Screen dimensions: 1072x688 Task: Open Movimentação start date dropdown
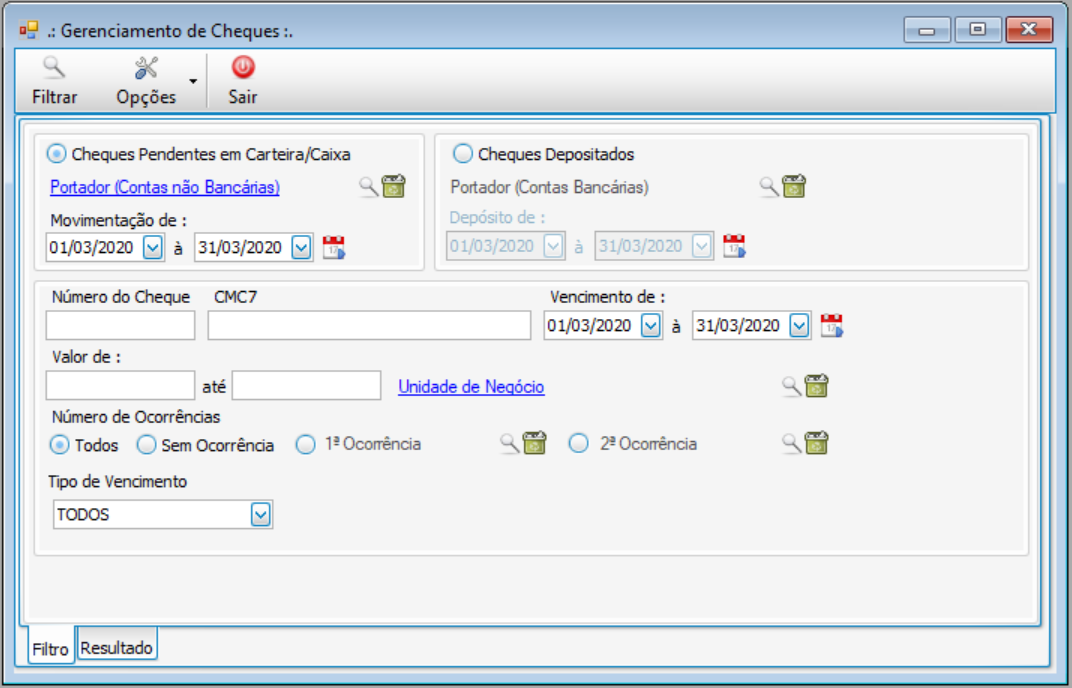pyautogui.click(x=152, y=247)
